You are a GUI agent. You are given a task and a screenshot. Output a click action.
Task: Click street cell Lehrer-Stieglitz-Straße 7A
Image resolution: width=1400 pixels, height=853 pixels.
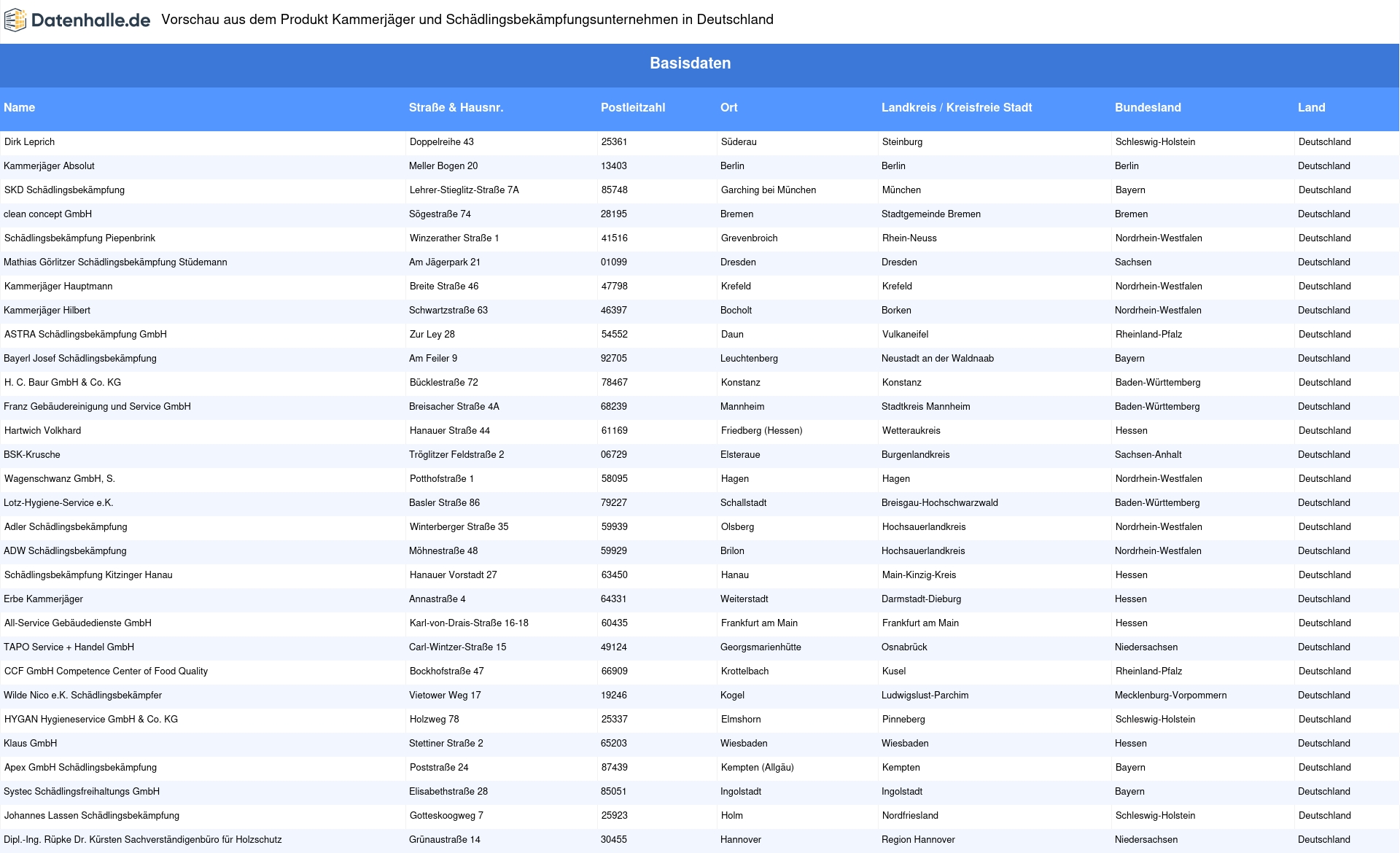tap(464, 190)
